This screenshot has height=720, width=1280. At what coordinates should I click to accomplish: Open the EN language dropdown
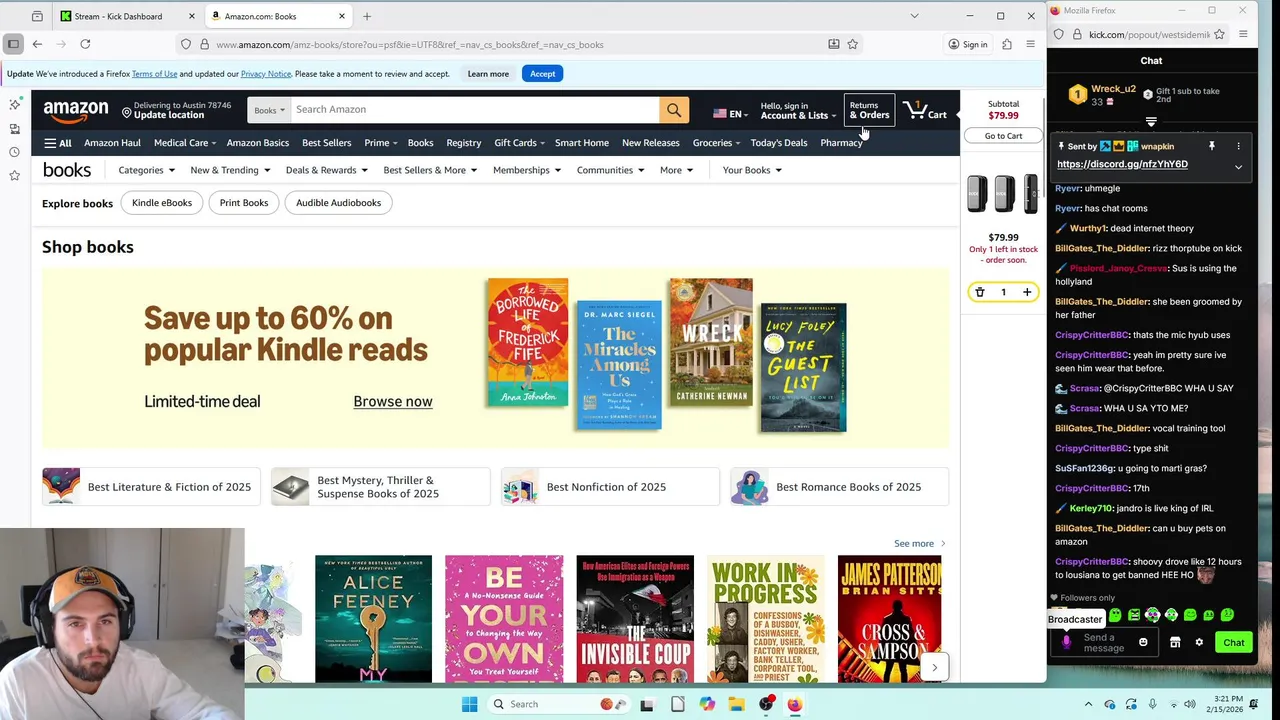click(730, 114)
